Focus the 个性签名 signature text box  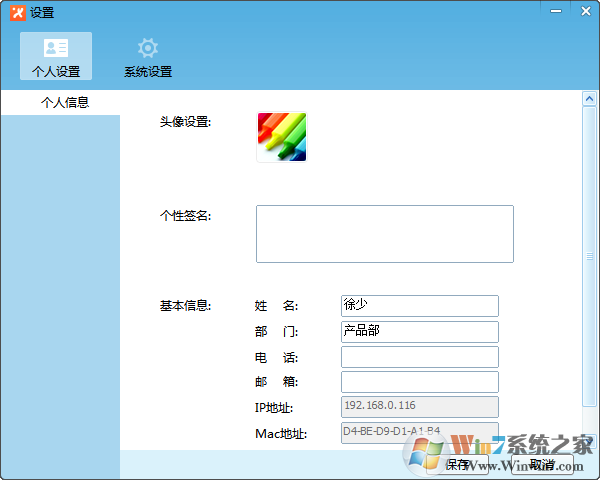tap(385, 234)
